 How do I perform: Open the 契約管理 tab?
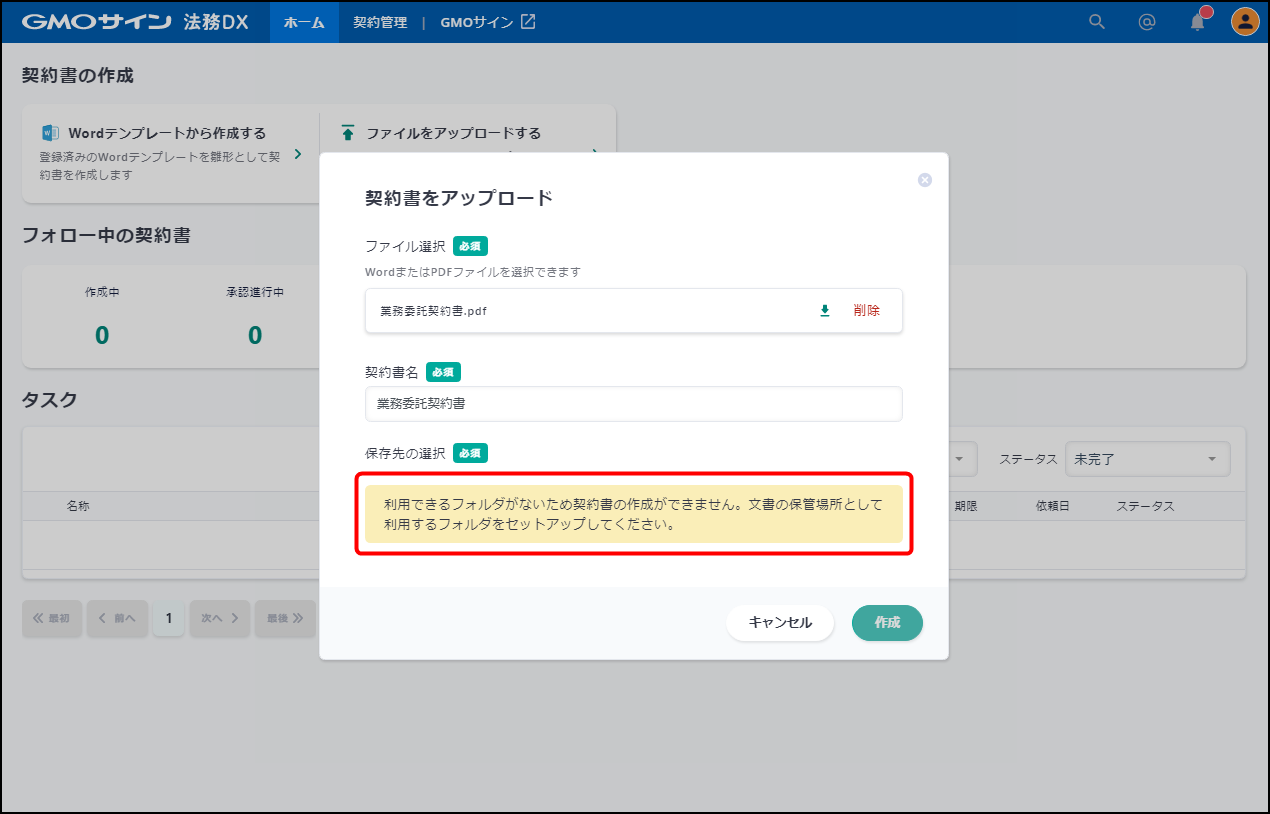380,22
